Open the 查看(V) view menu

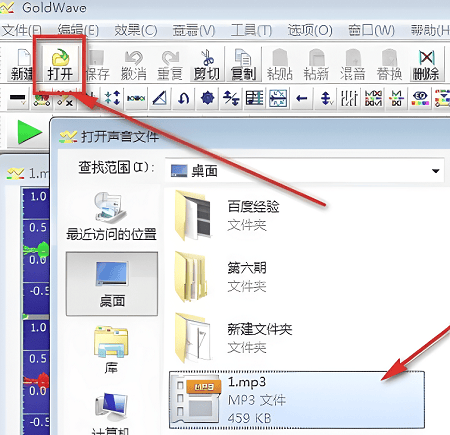[x=194, y=31]
